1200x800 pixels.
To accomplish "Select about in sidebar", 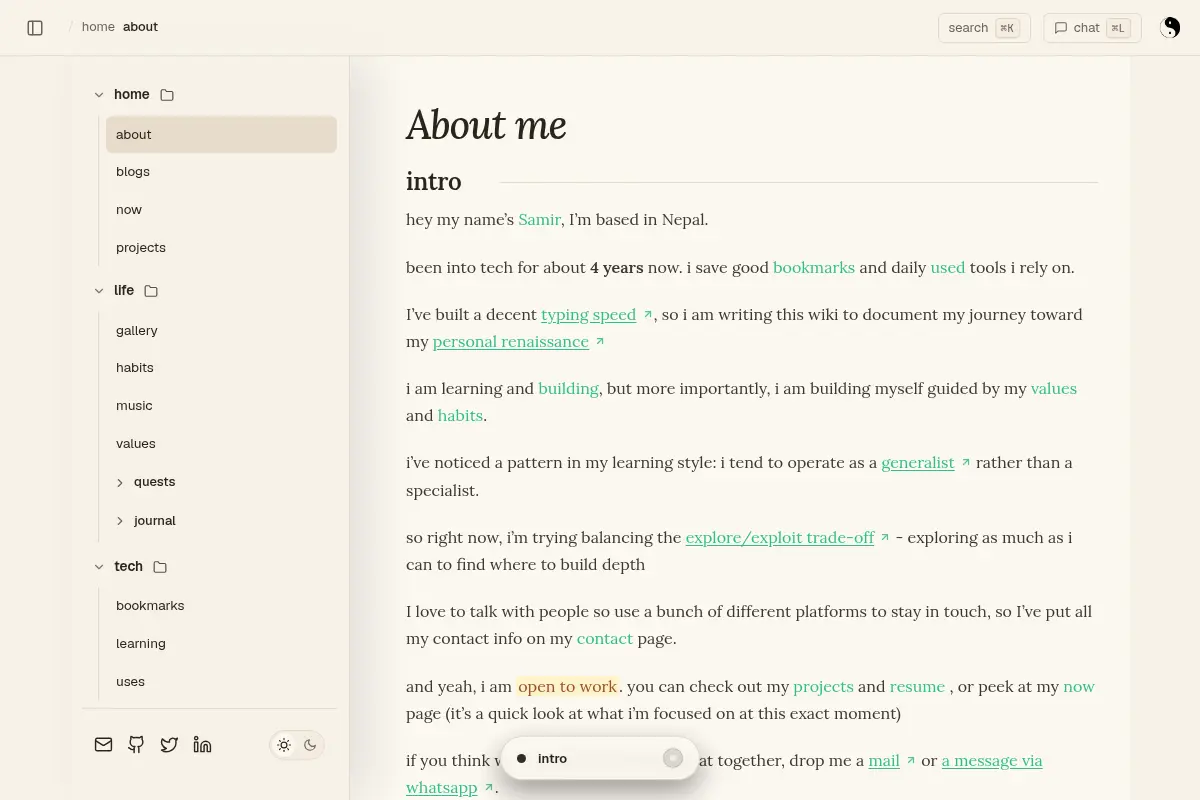I will [221, 134].
